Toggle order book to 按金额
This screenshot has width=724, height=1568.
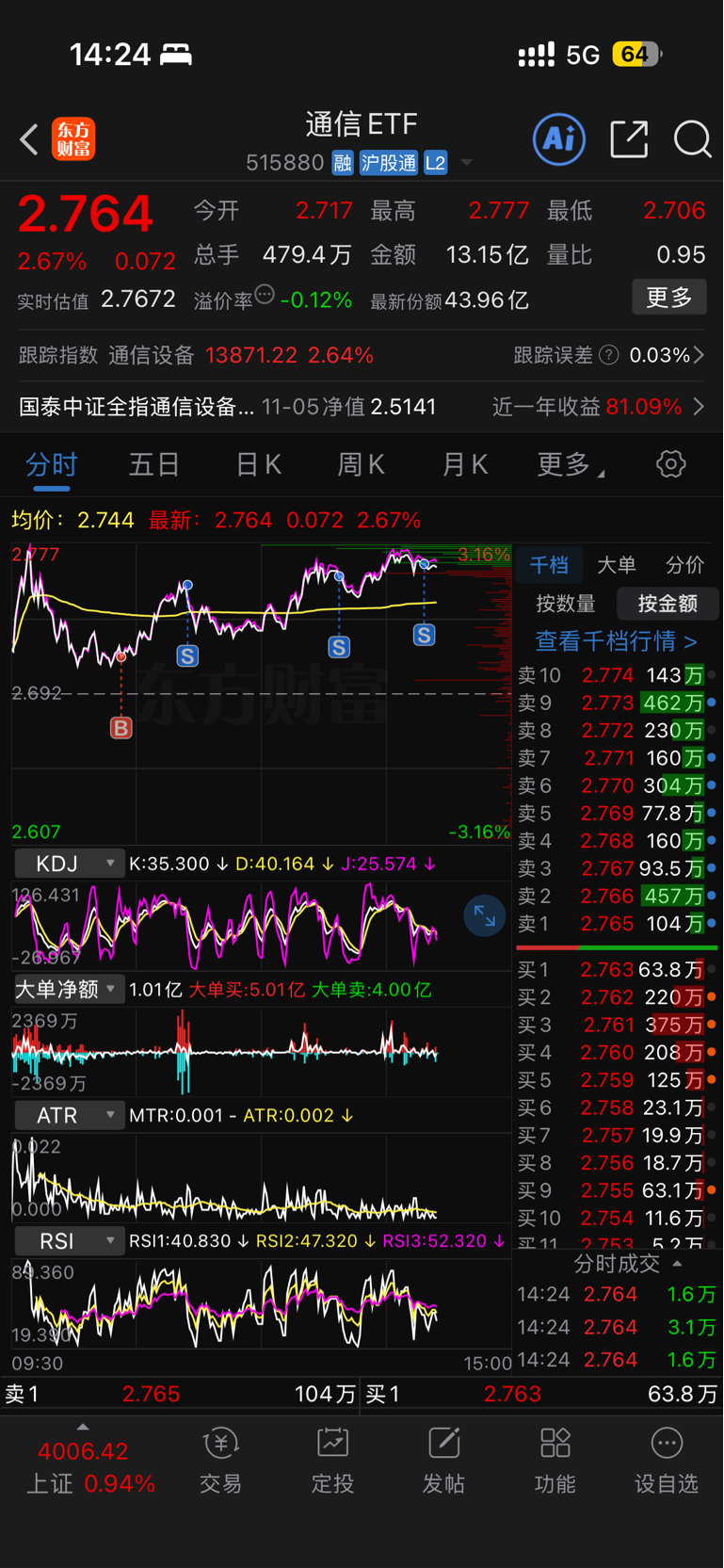tap(668, 604)
